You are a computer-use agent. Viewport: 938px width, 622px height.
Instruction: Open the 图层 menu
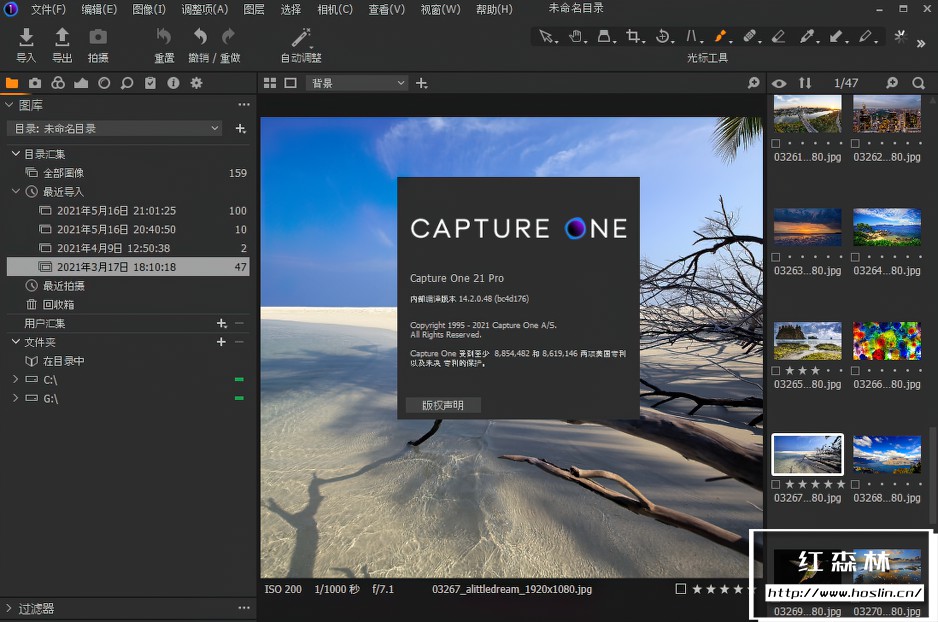coord(254,9)
